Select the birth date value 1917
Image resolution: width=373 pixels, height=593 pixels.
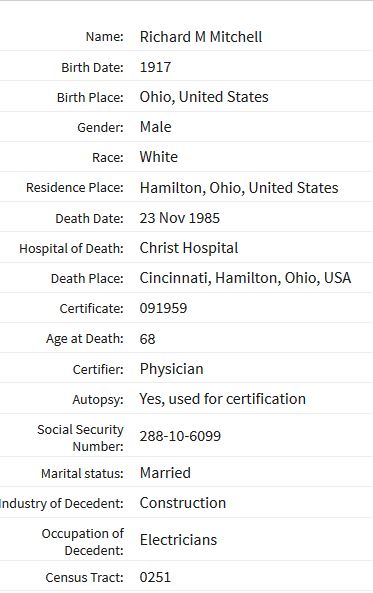pyautogui.click(x=155, y=67)
